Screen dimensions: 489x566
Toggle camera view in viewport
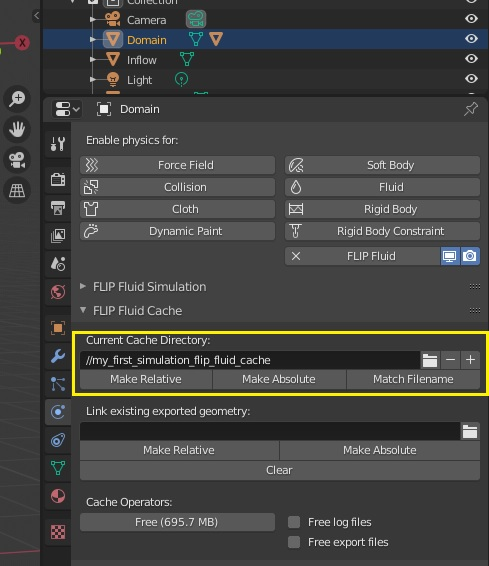point(17,160)
